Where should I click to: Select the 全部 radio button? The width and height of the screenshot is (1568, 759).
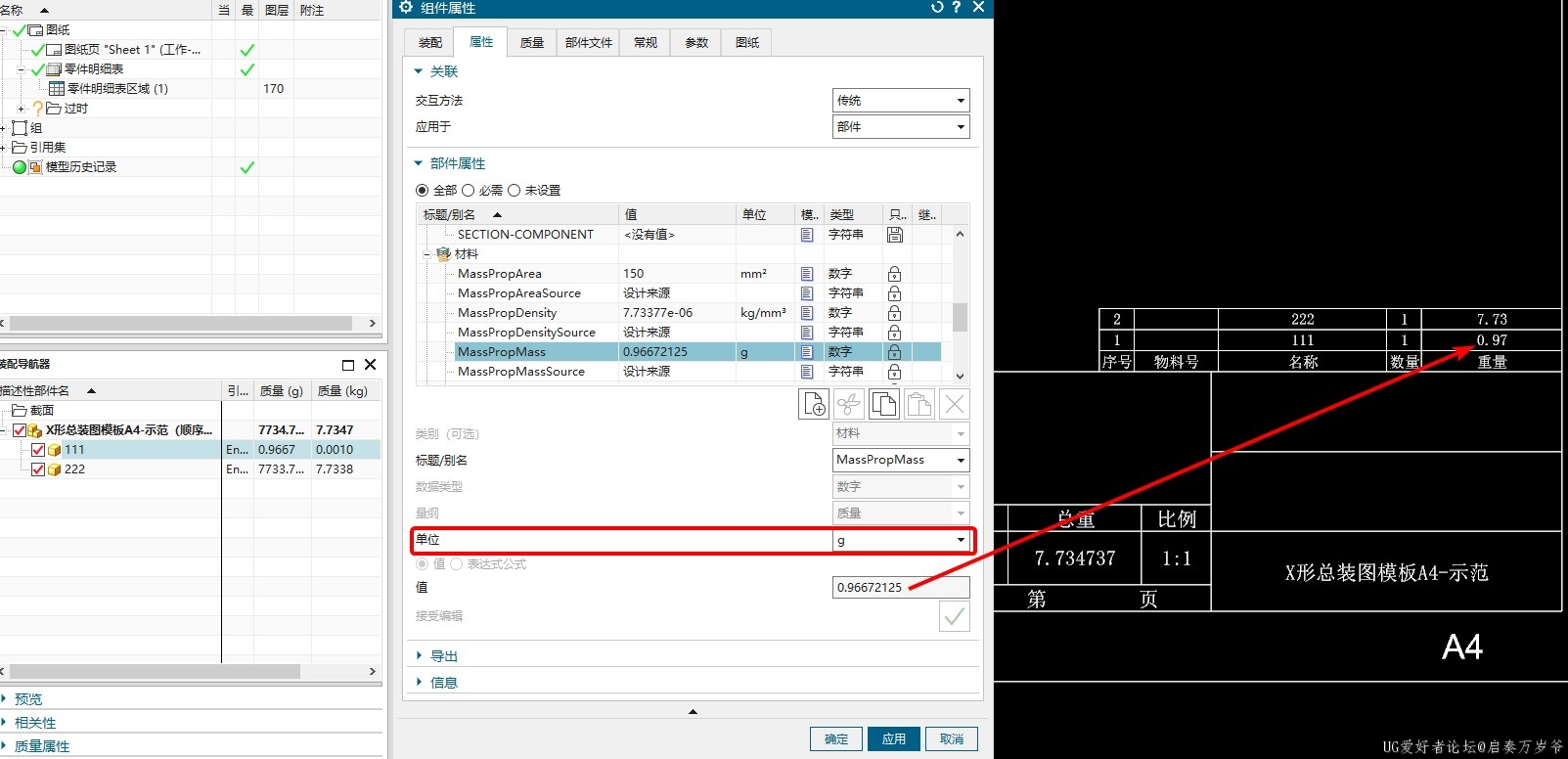click(423, 191)
